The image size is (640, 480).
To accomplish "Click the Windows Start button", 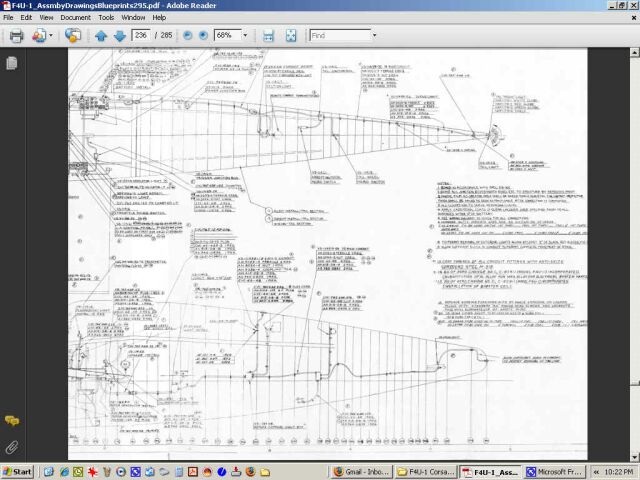I will (17, 472).
